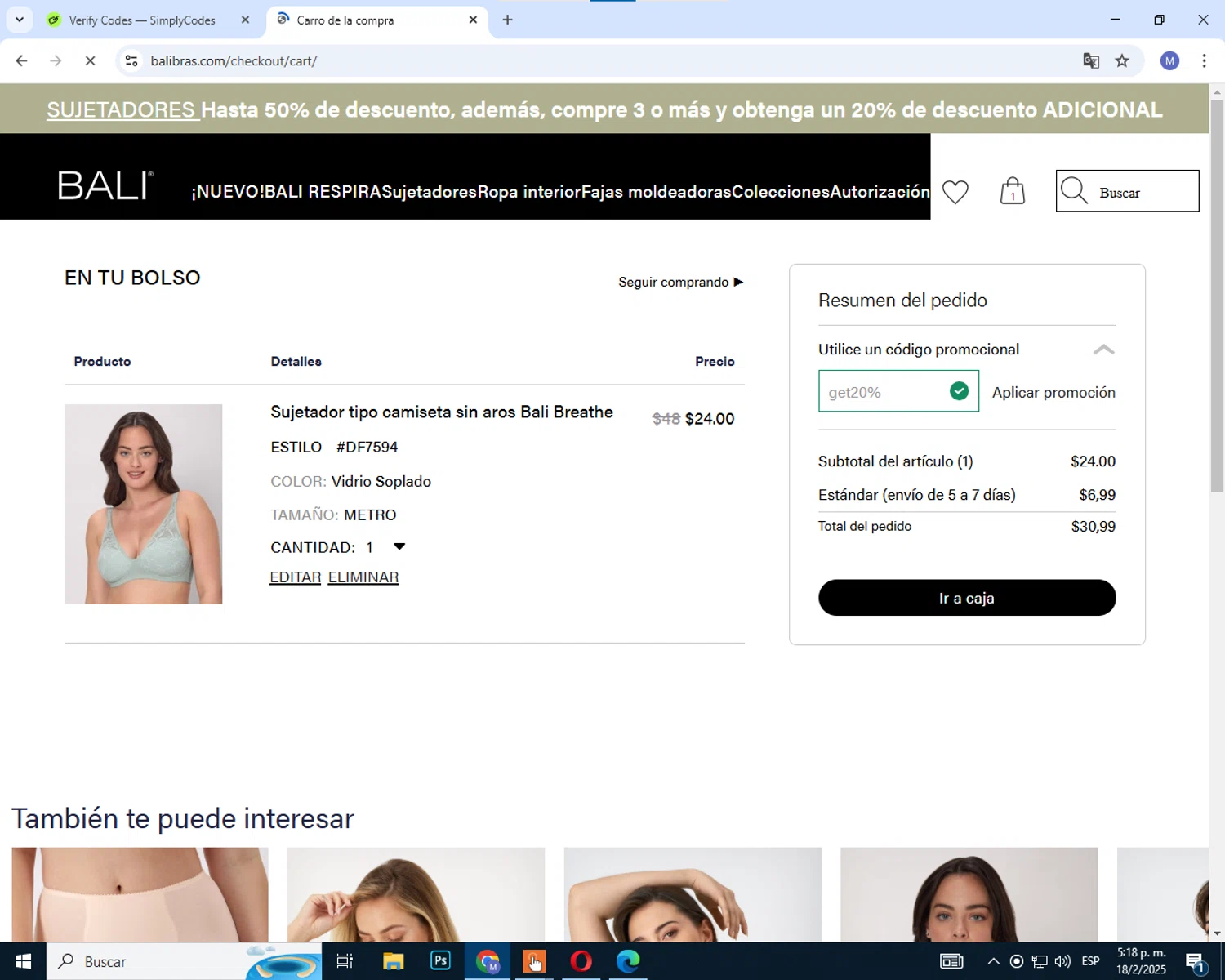Open the taskbar clock and date
This screenshot has height=980, width=1225.
[x=1141, y=961]
